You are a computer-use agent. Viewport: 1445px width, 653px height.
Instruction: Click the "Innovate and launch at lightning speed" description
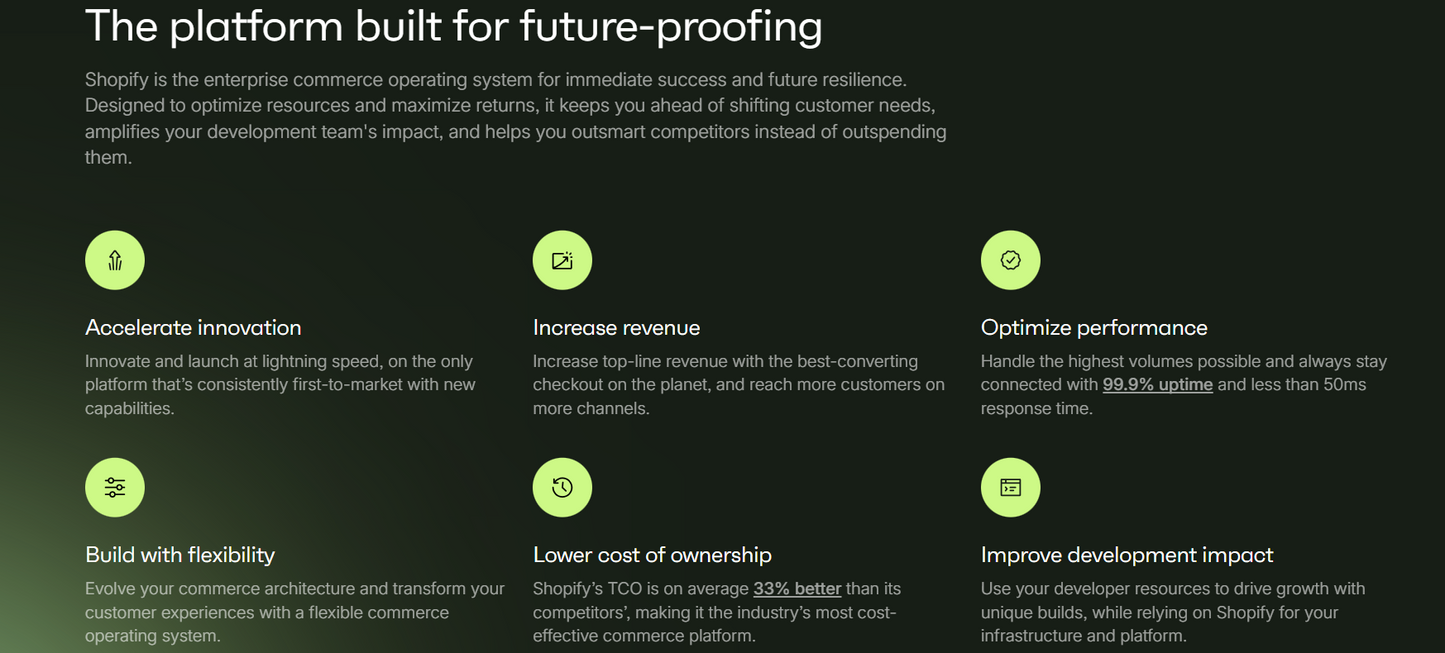[x=280, y=385]
